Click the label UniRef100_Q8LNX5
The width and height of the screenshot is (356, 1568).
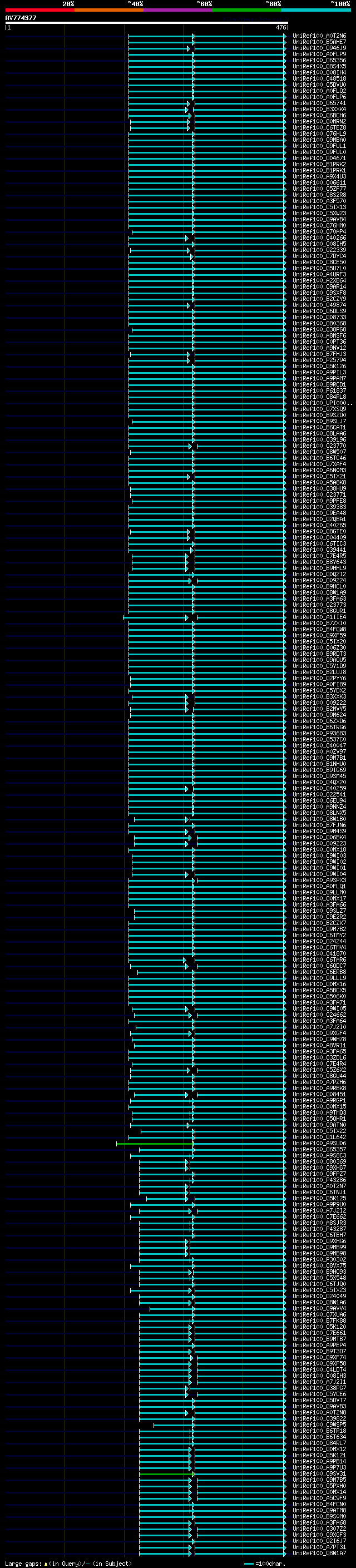click(x=319, y=813)
